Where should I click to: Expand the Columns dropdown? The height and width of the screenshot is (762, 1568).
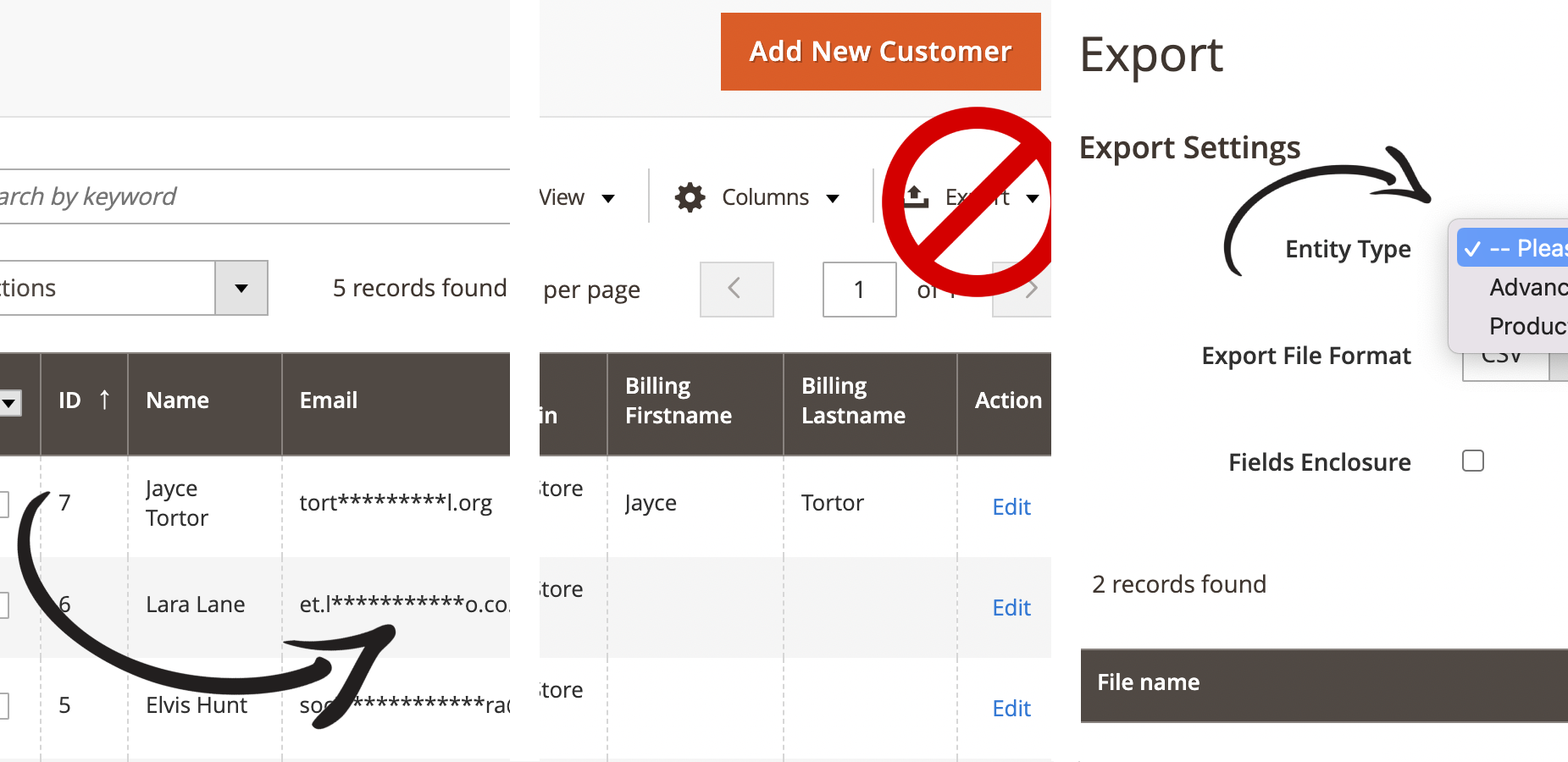(832, 198)
